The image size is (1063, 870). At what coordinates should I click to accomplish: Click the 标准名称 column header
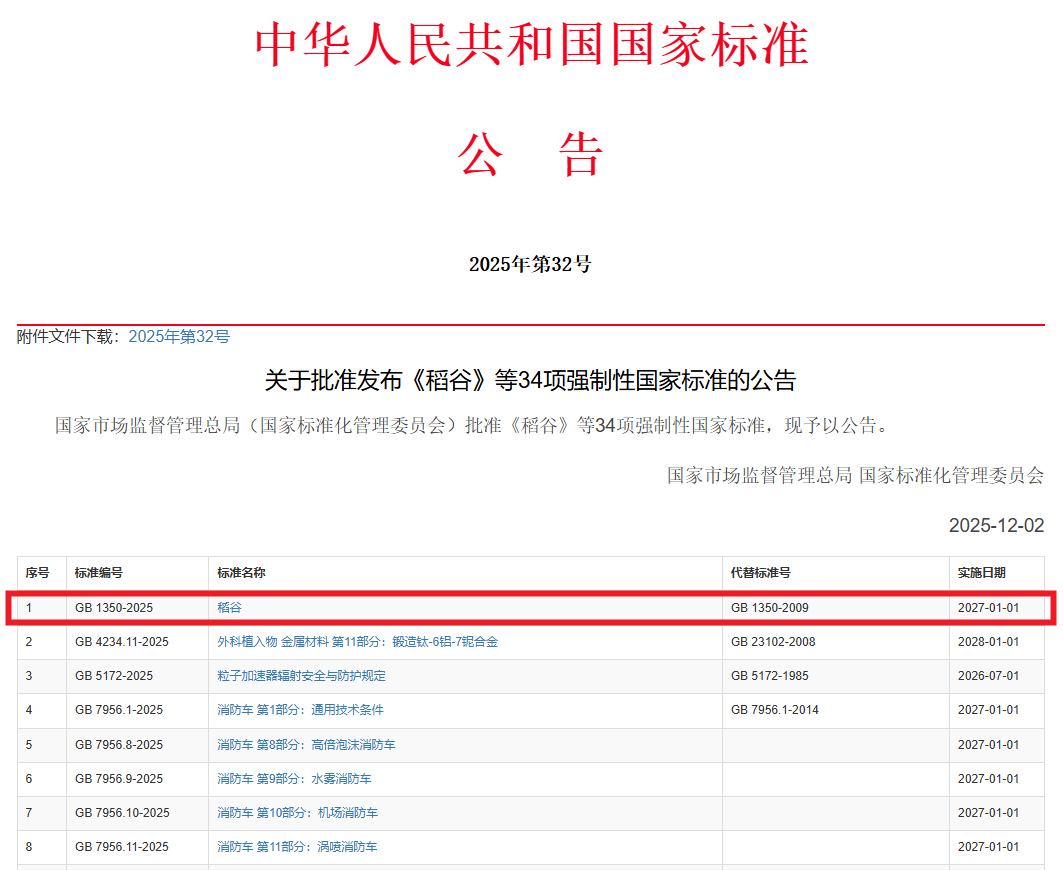click(x=241, y=573)
